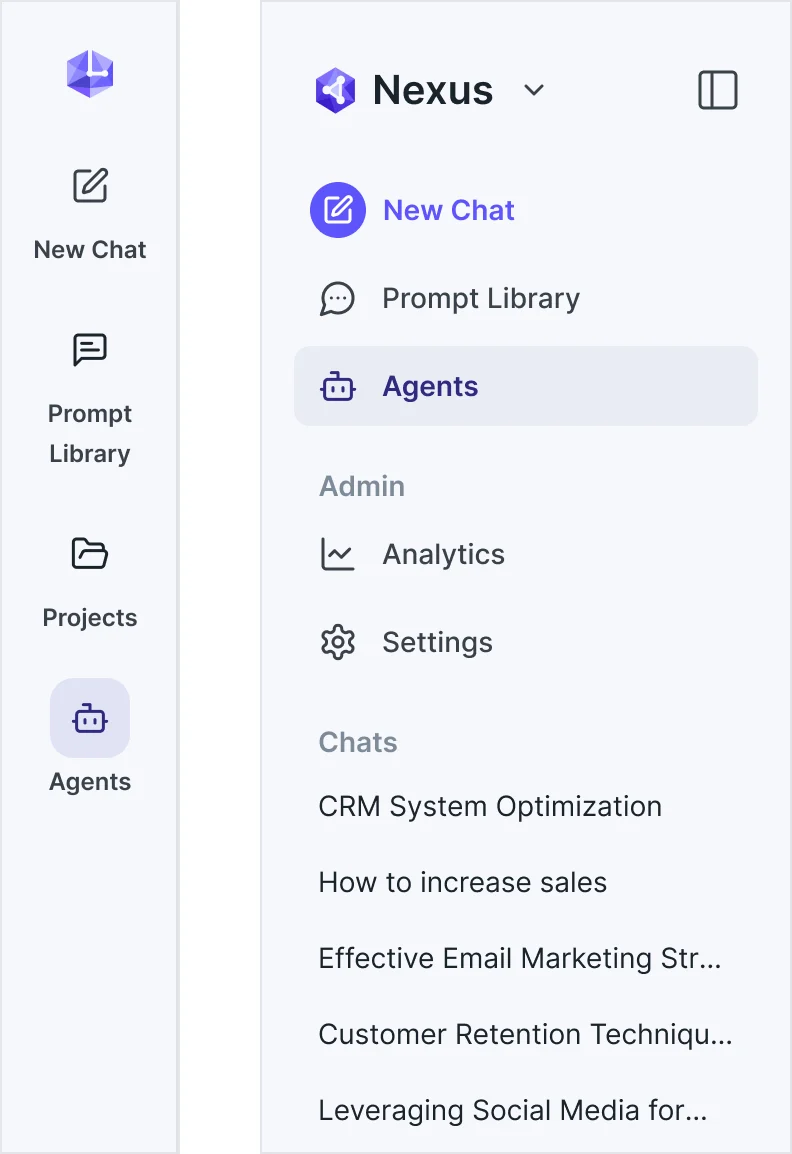792x1154 pixels.
Task: Click the Chats section heading
Action: point(358,743)
